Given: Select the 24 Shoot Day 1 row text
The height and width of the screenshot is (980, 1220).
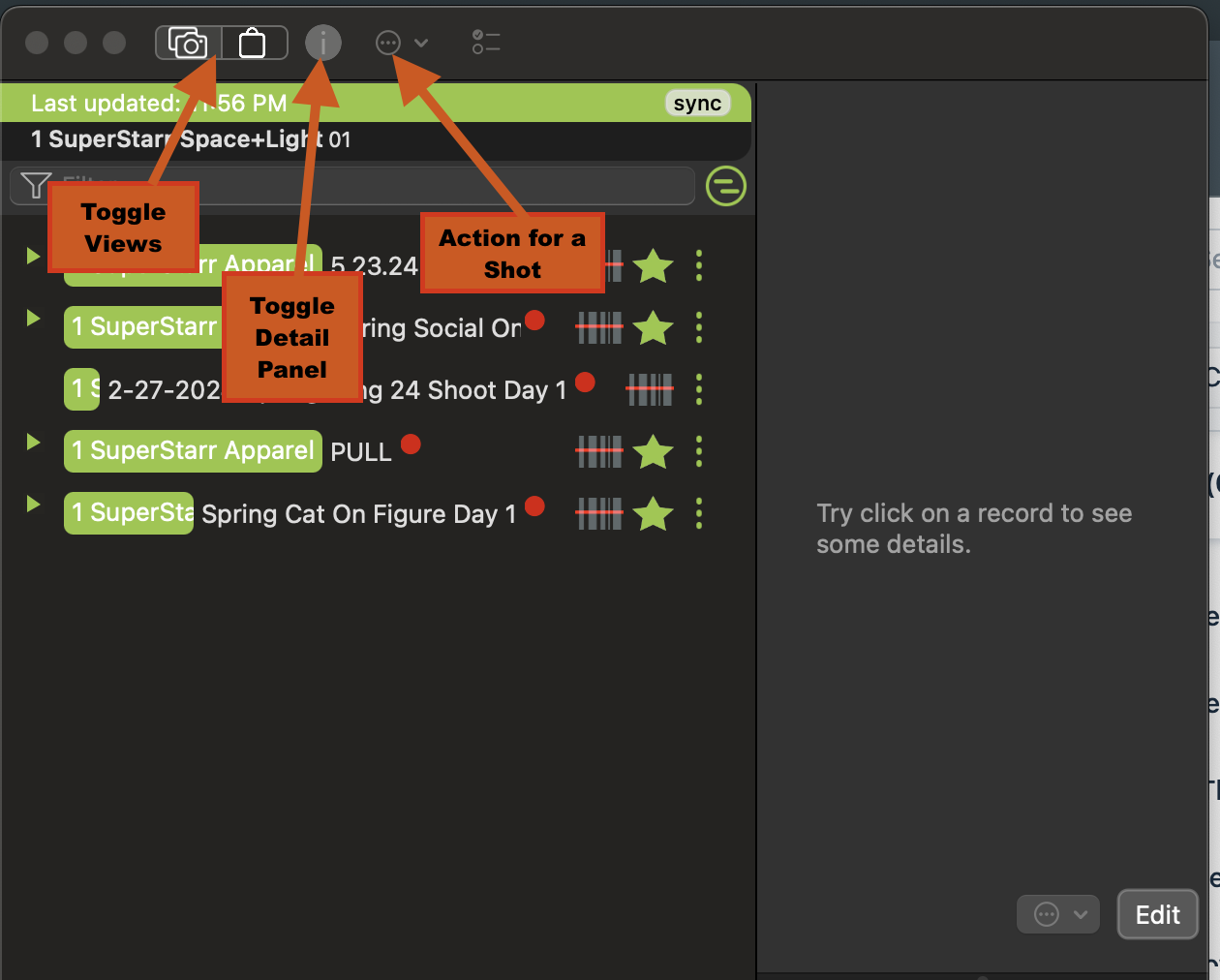Looking at the screenshot, I should [x=337, y=390].
